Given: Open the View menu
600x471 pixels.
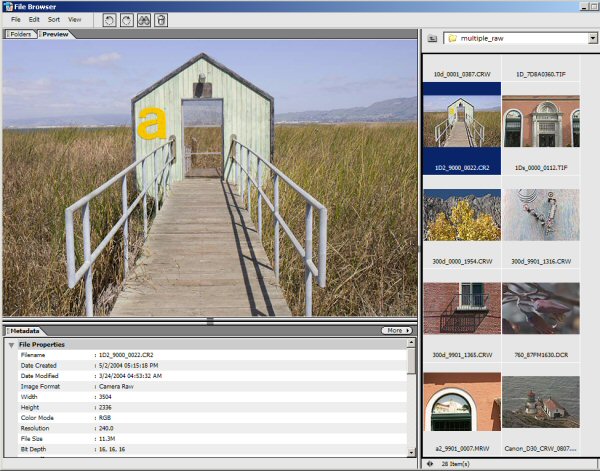Looking at the screenshot, I should pos(75,20).
